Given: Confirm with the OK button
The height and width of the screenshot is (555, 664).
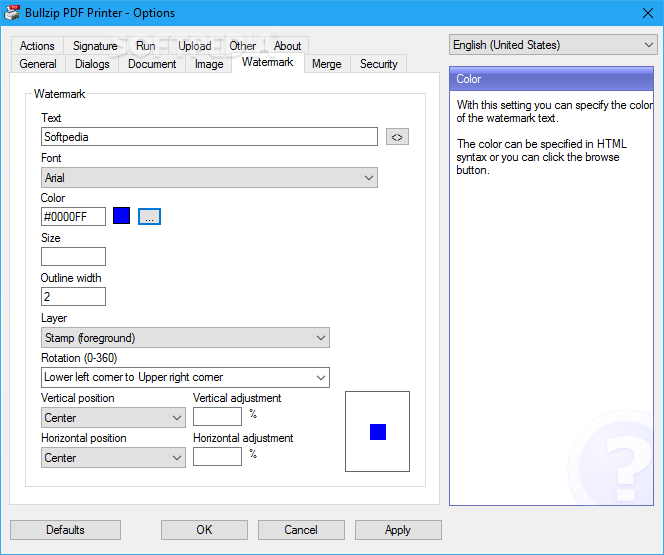Looking at the screenshot, I should (x=204, y=530).
